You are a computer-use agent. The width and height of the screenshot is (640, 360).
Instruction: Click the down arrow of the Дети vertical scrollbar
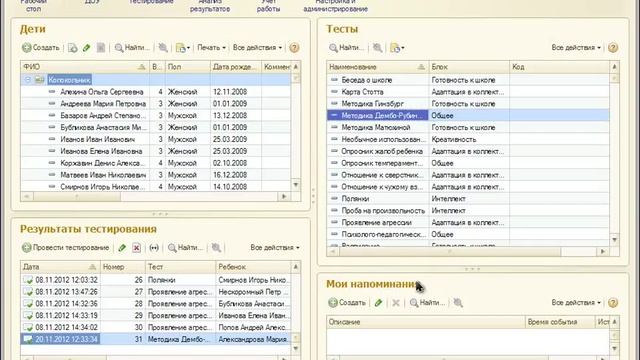tap(296, 185)
